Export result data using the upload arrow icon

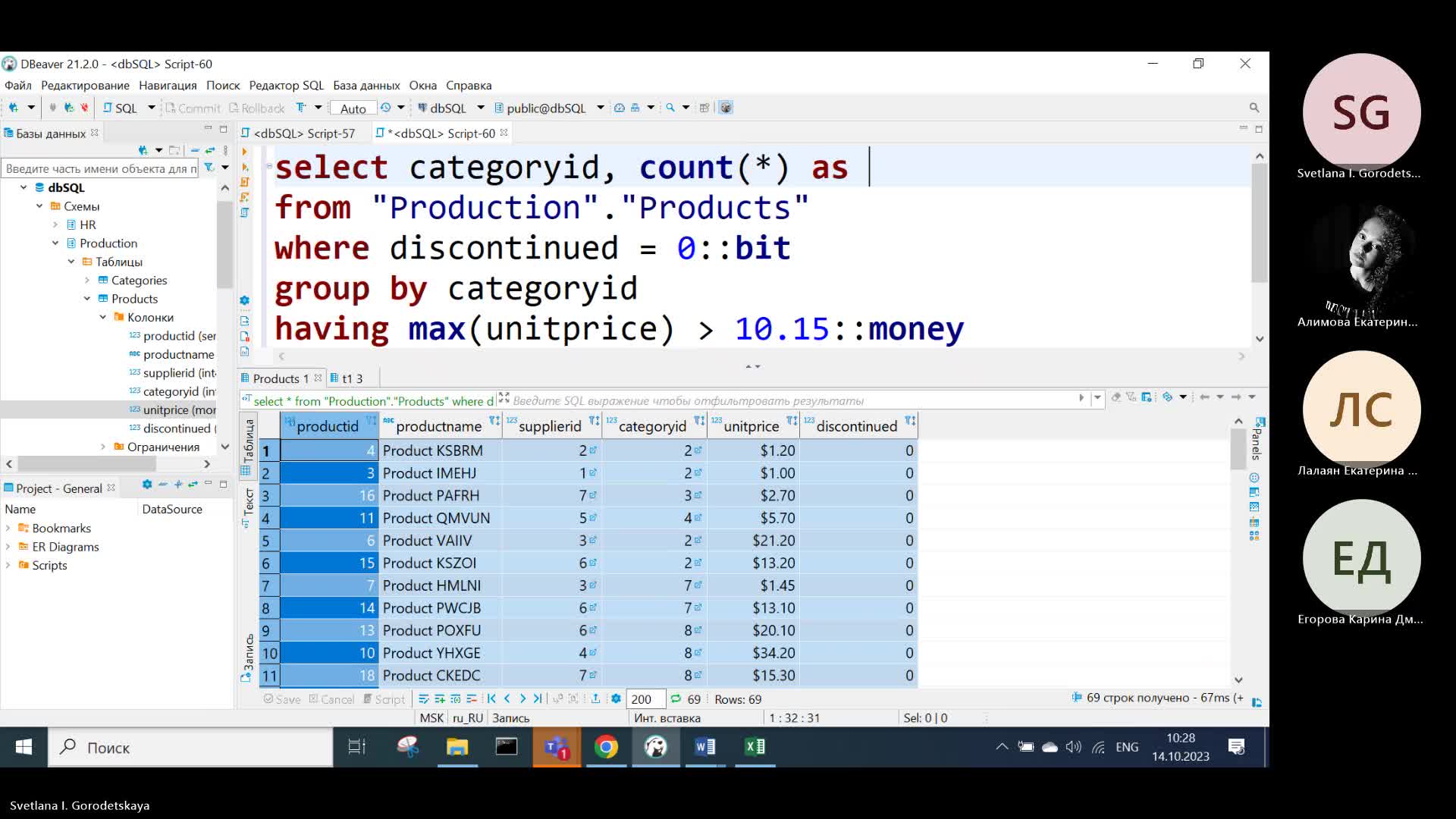pos(596,698)
